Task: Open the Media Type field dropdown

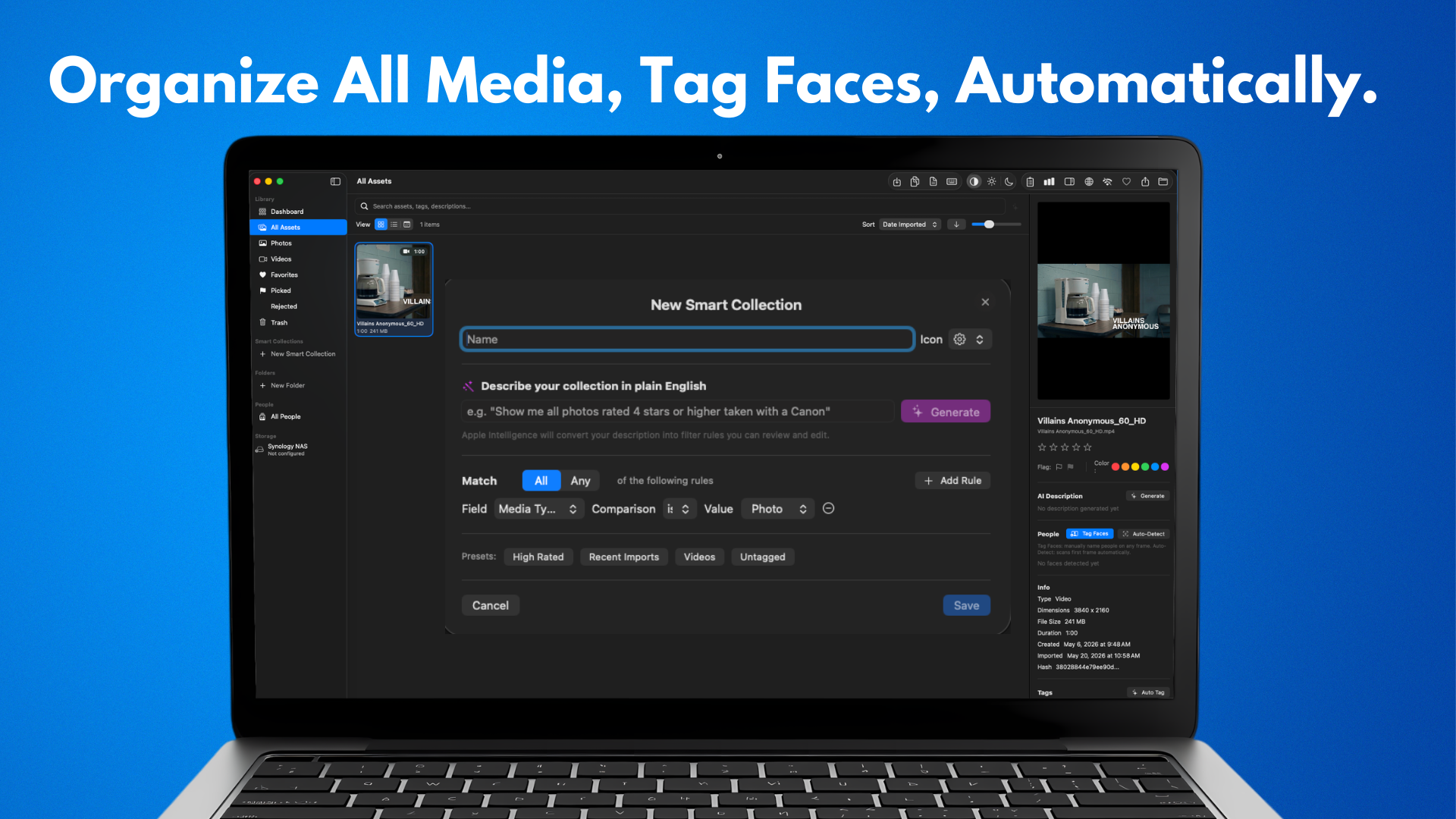Action: pos(538,509)
